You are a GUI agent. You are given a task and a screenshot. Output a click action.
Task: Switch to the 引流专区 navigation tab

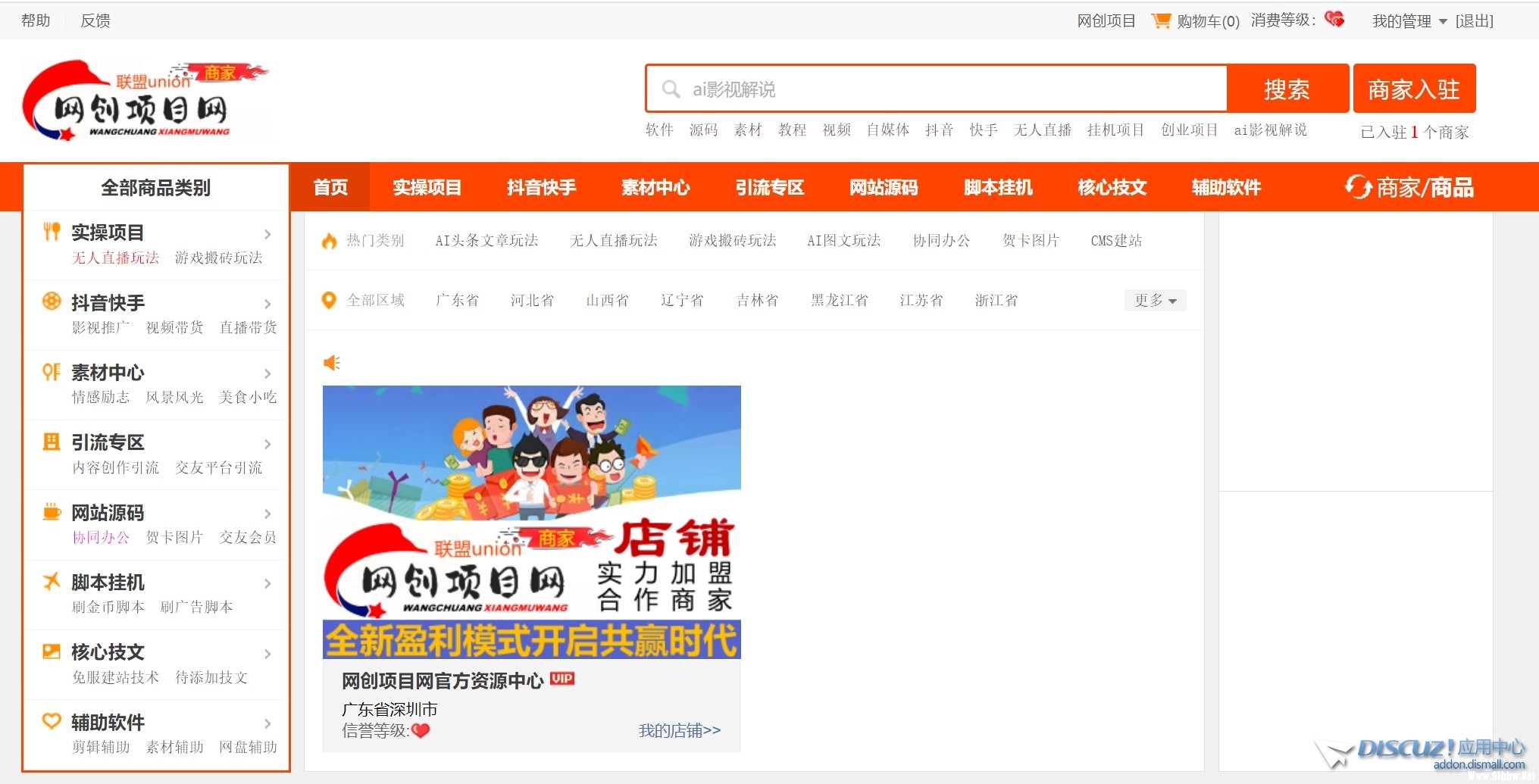pos(769,187)
